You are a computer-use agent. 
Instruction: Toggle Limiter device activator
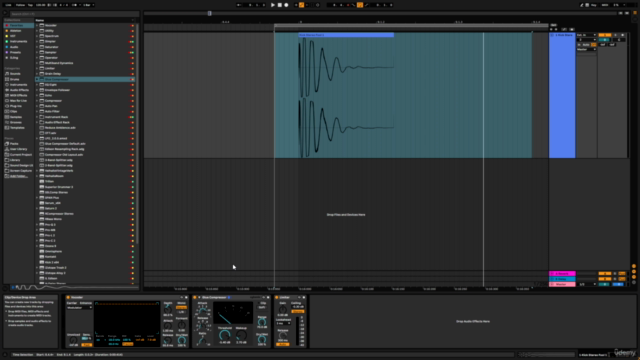tap(277, 297)
